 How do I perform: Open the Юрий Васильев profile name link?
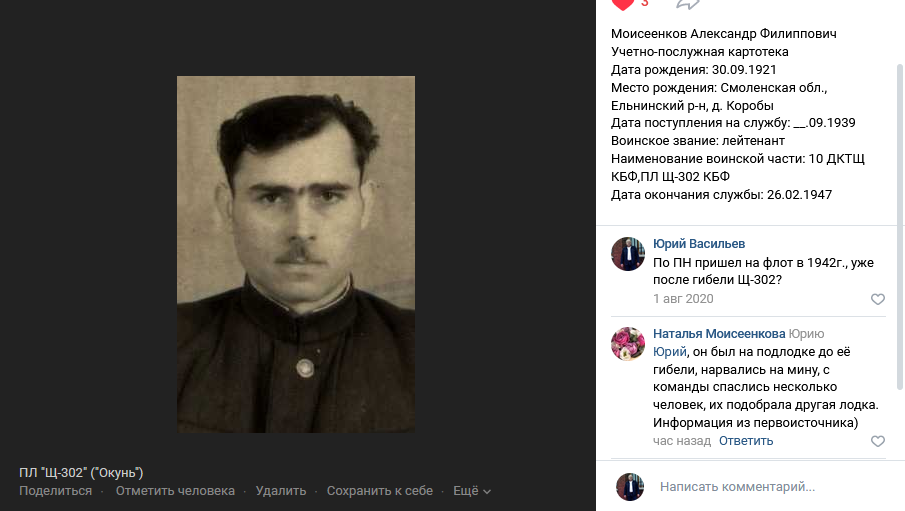pyautogui.click(x=699, y=244)
